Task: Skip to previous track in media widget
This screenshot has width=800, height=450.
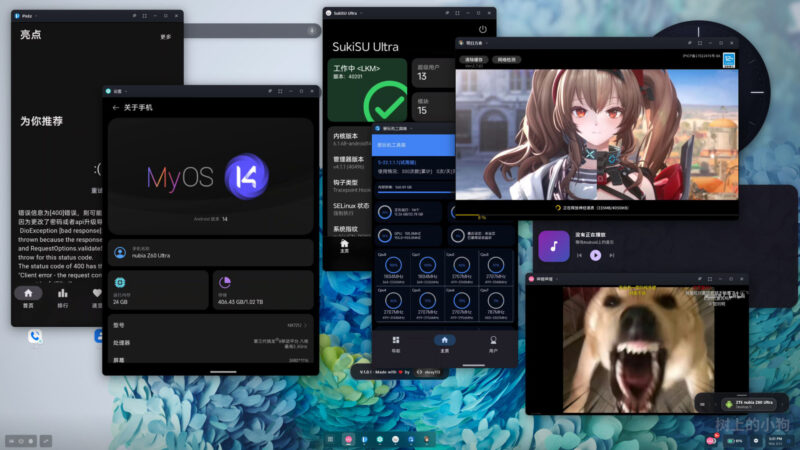Action: tap(579, 255)
